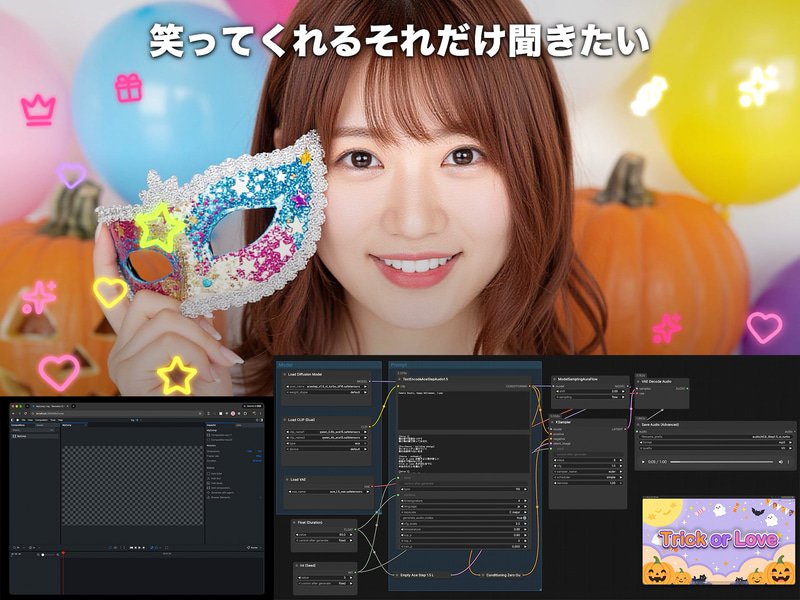Viewport: 800px width, 600px height.
Task: Click play in the editor playback controls
Action: point(139,547)
